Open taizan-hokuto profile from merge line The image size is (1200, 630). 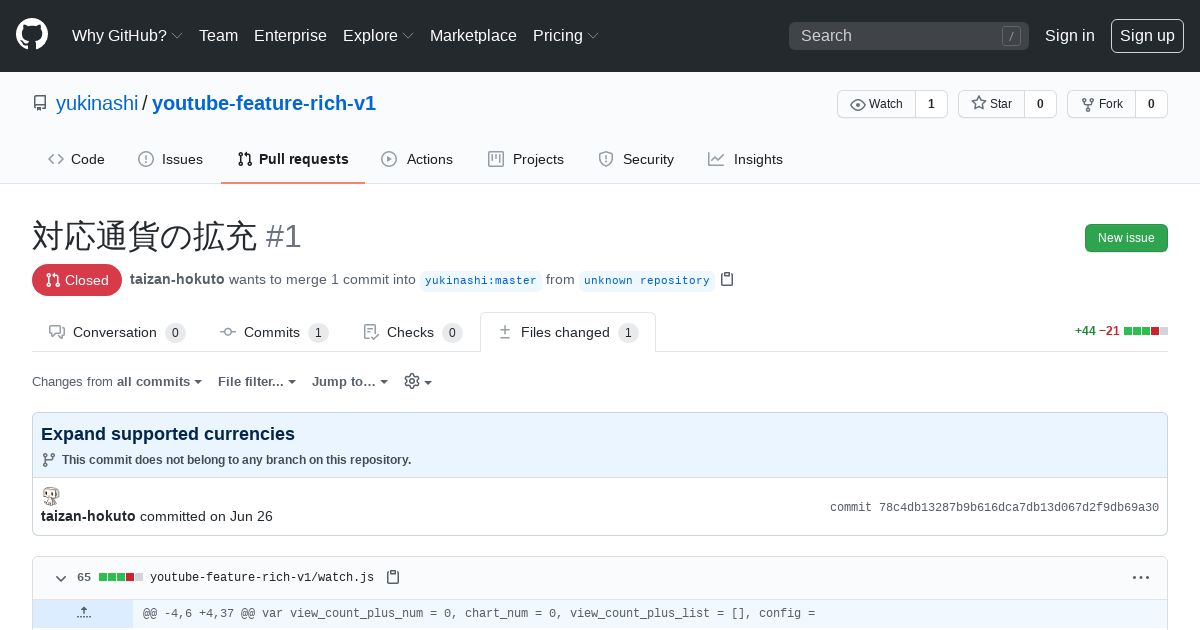(177, 279)
